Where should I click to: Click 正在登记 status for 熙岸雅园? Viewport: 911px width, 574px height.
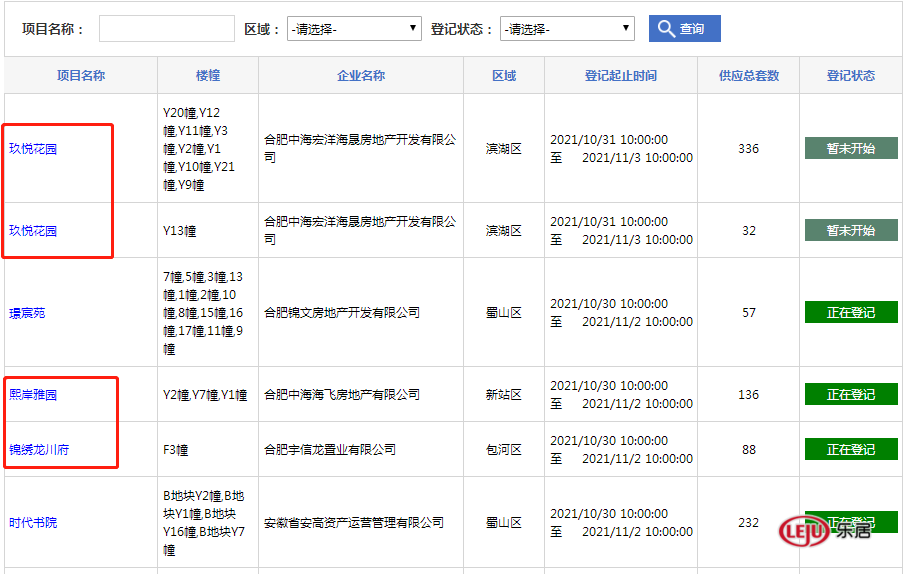(x=851, y=394)
